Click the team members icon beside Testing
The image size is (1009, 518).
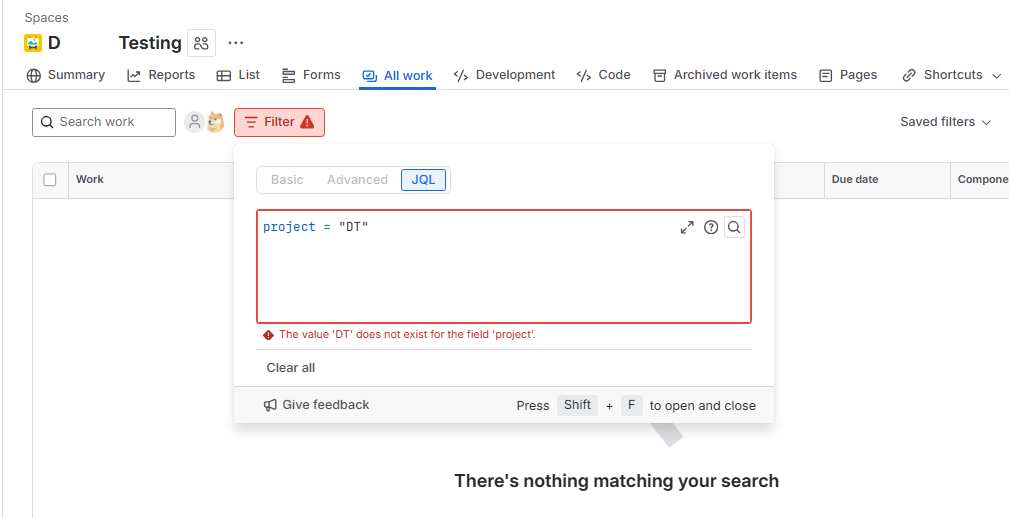pos(201,43)
